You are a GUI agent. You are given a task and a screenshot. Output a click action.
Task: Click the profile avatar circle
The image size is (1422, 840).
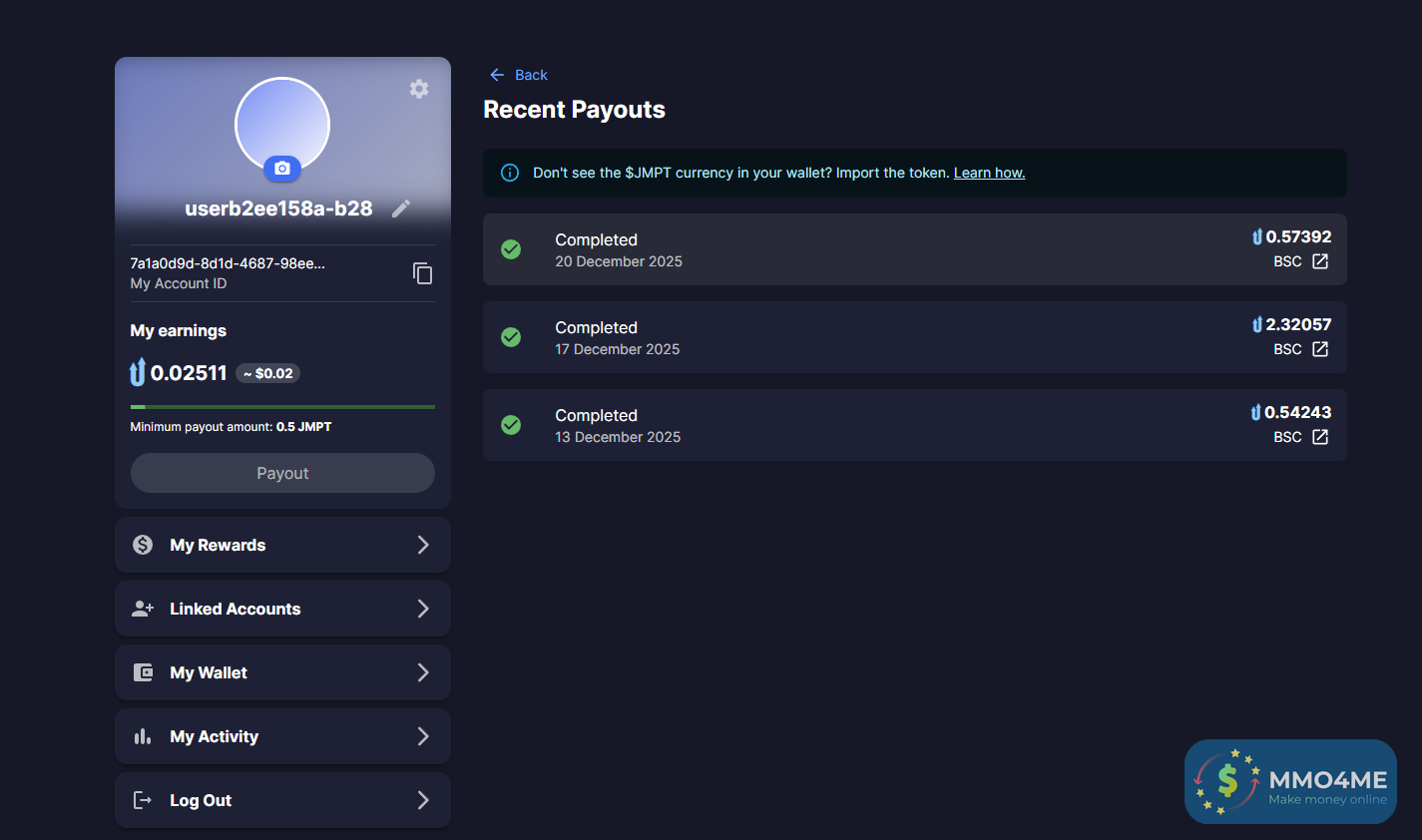pyautogui.click(x=282, y=122)
